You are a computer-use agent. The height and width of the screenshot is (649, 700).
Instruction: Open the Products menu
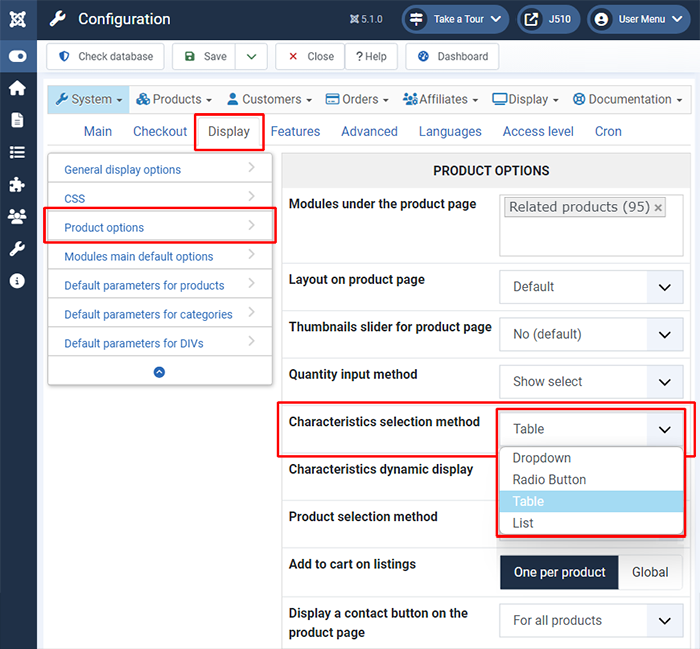pos(174,99)
